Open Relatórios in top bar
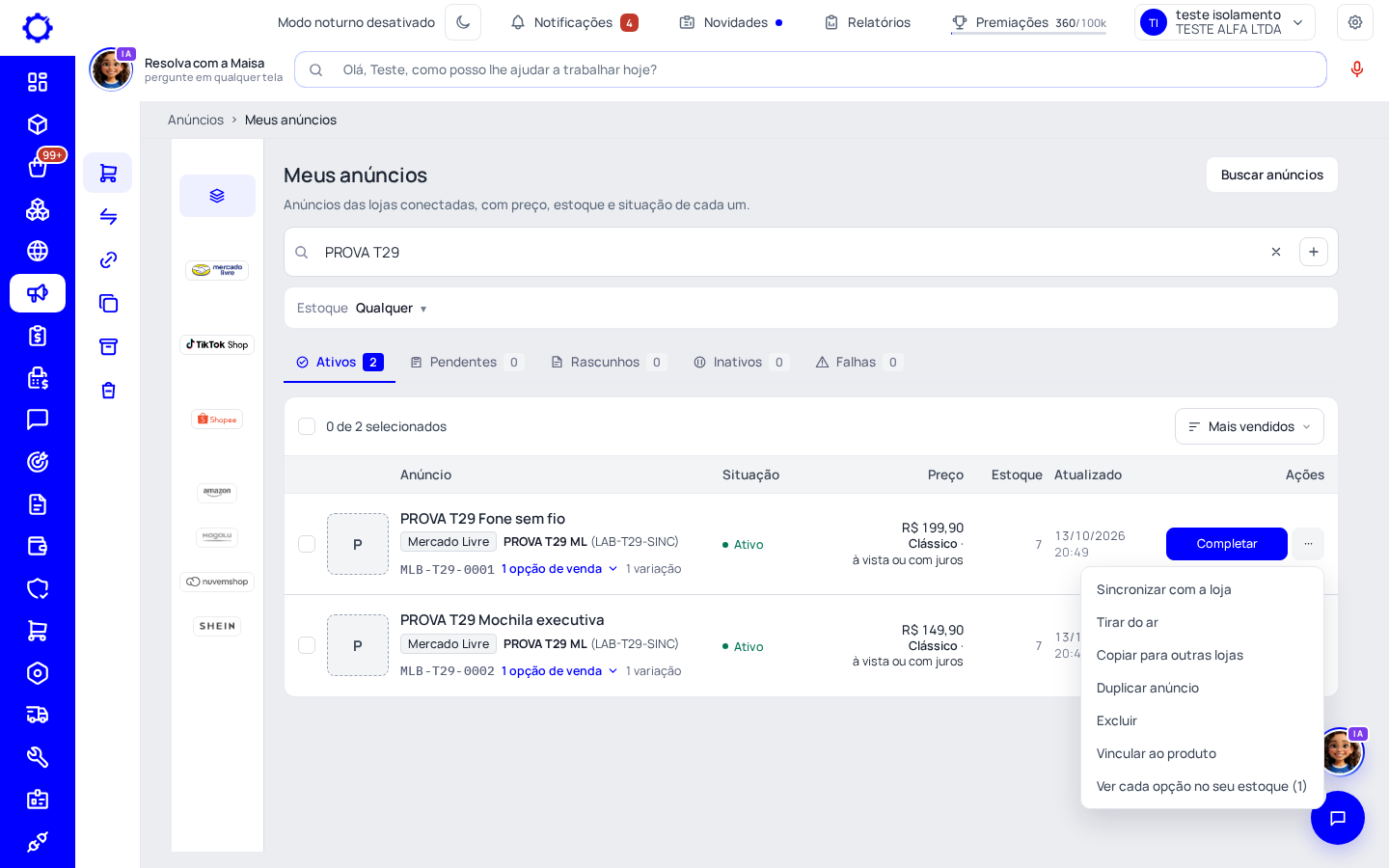Image resolution: width=1389 pixels, height=868 pixels. click(867, 22)
